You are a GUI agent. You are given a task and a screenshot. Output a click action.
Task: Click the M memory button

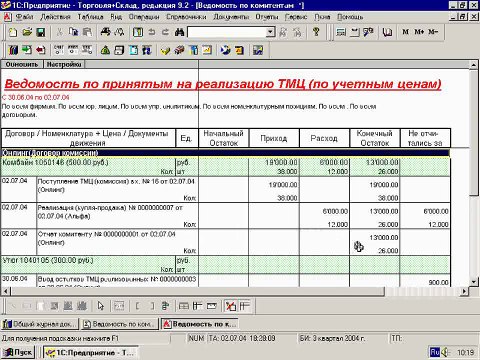(x=406, y=32)
